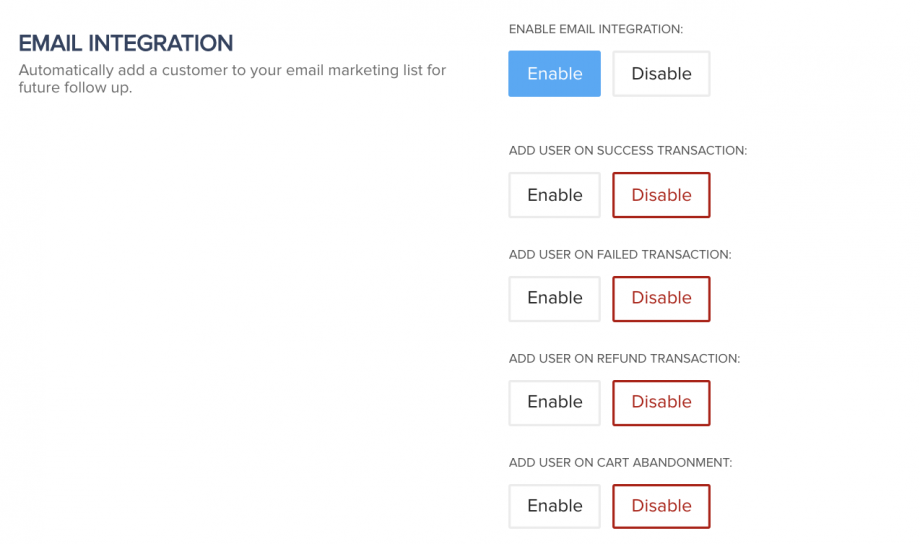Disable adding user on failed transaction

tap(661, 298)
